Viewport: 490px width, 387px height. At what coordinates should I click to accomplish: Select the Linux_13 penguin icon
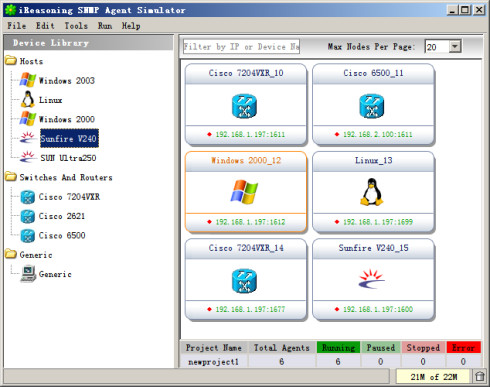click(x=371, y=192)
